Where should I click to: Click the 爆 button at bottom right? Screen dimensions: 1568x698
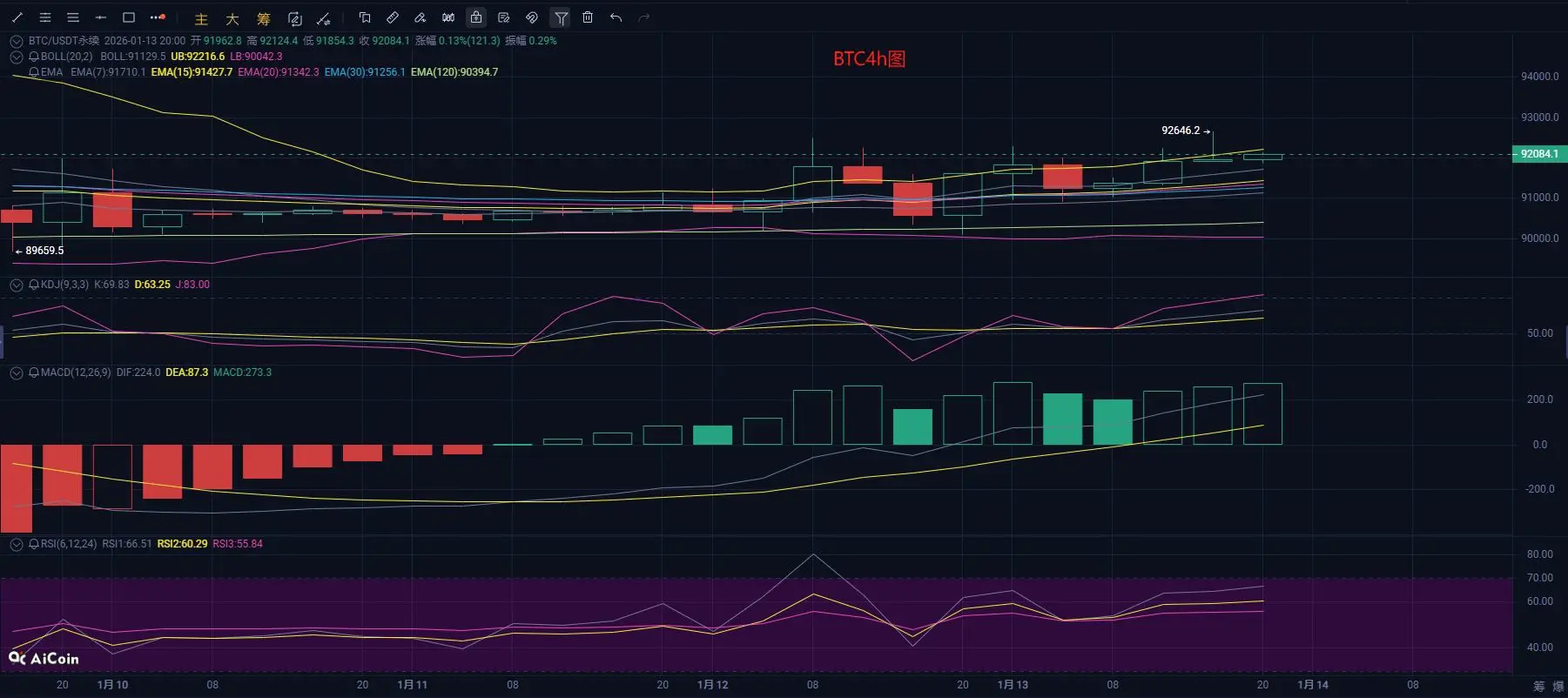[1558, 687]
